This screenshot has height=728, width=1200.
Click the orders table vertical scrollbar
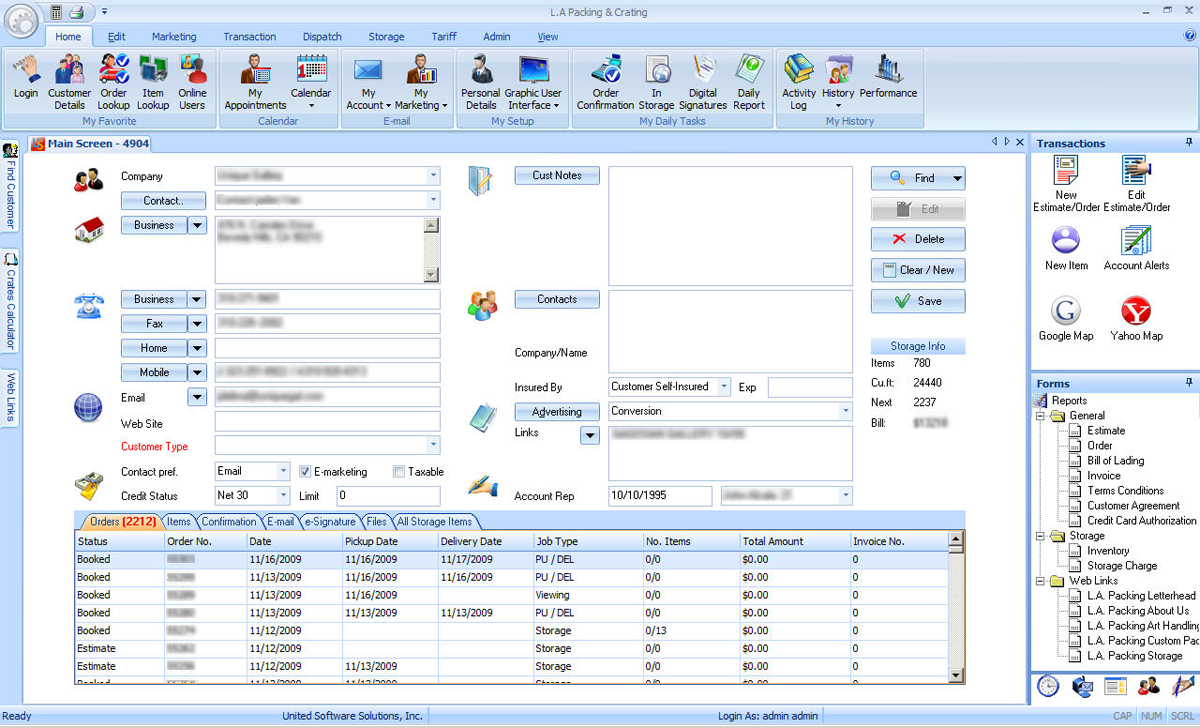957,608
